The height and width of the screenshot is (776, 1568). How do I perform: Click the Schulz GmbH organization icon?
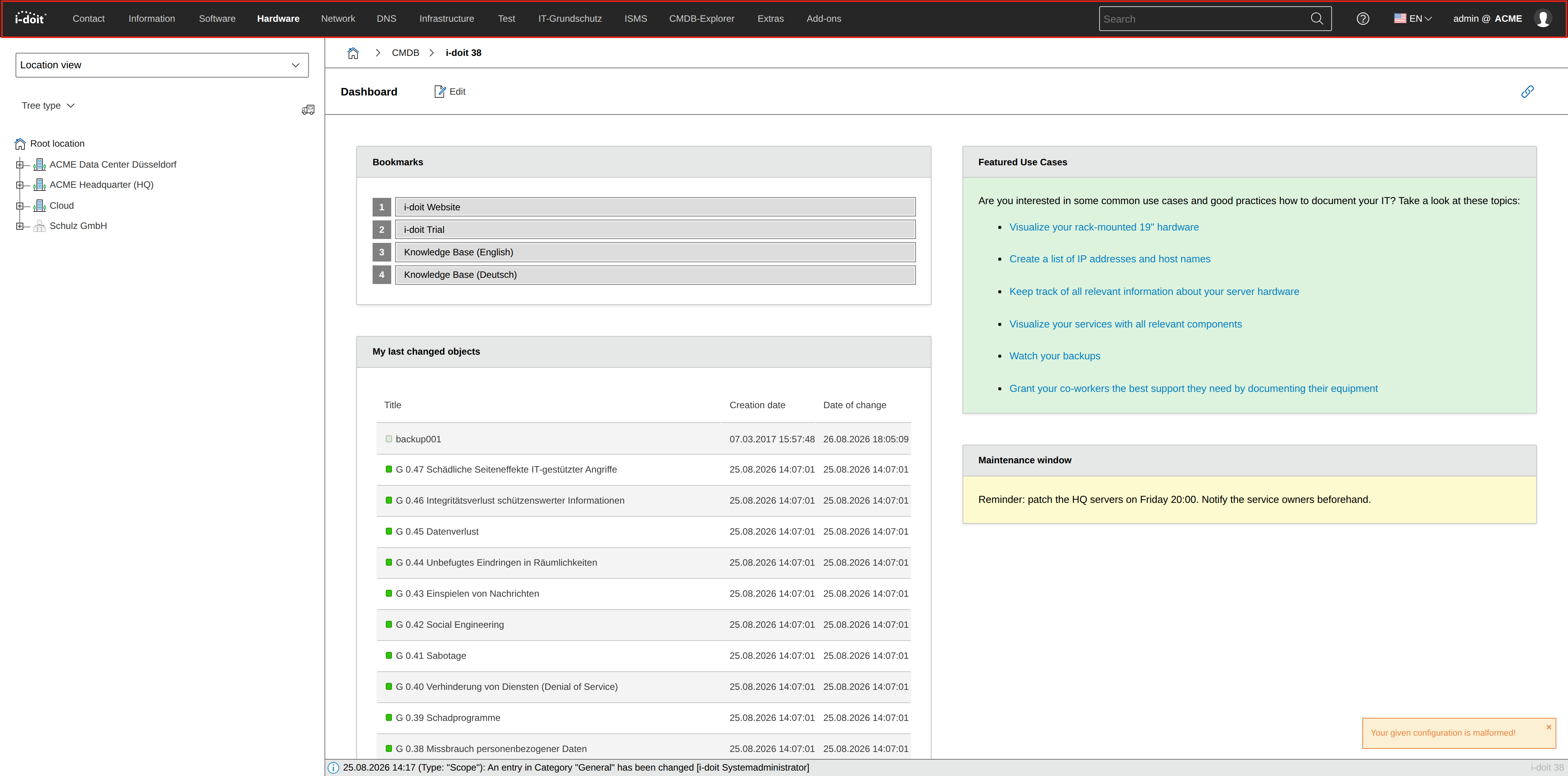pyautogui.click(x=40, y=226)
